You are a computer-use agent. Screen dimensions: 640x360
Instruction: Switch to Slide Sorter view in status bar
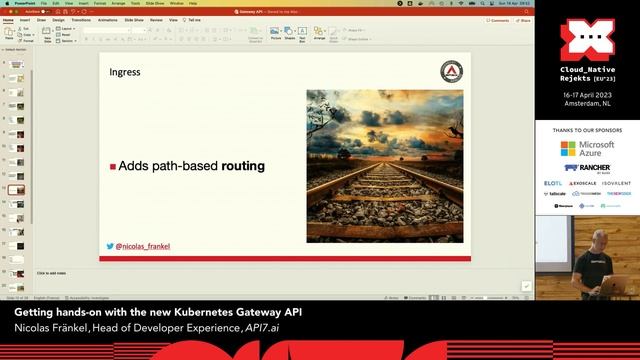click(x=444, y=298)
